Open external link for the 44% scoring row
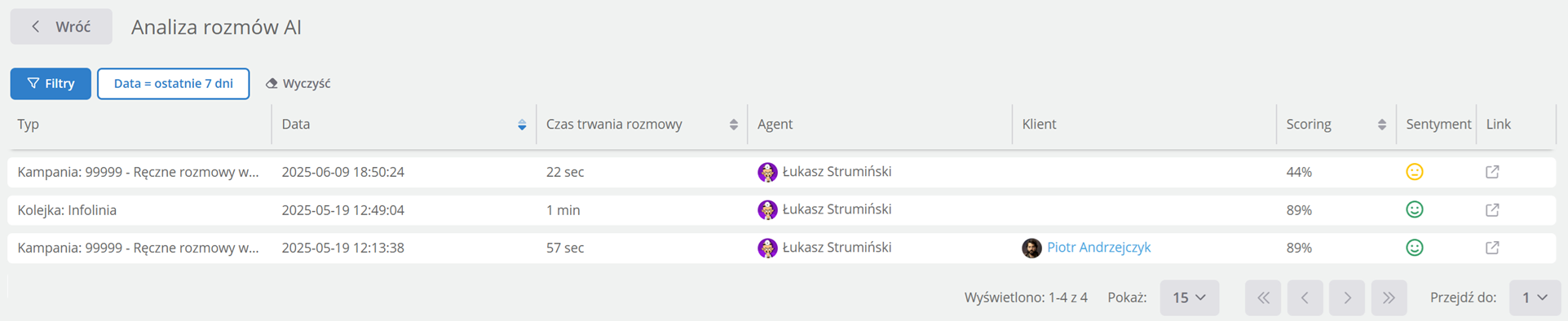Screen dimensions: 1568x321 pyautogui.click(x=1492, y=172)
